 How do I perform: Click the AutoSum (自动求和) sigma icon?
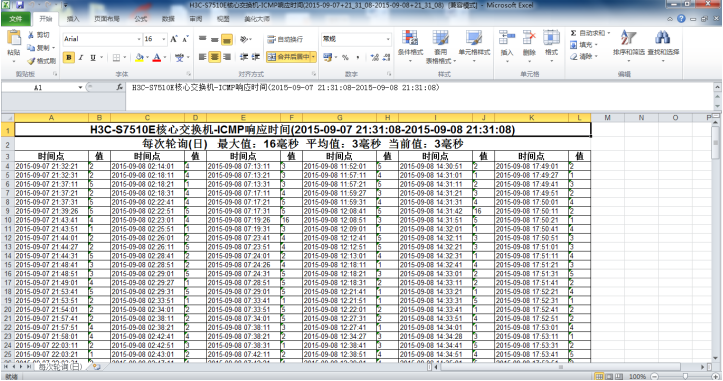[573, 33]
